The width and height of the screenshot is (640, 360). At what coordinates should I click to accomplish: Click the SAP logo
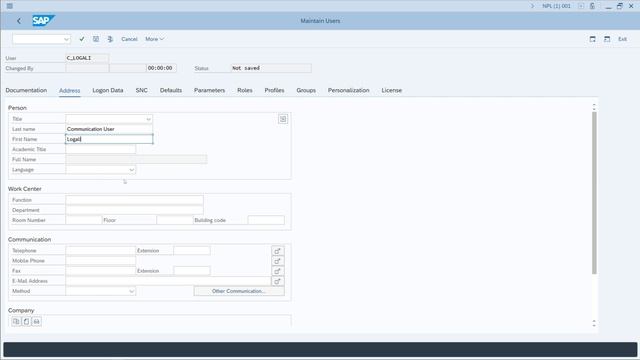tap(43, 20)
